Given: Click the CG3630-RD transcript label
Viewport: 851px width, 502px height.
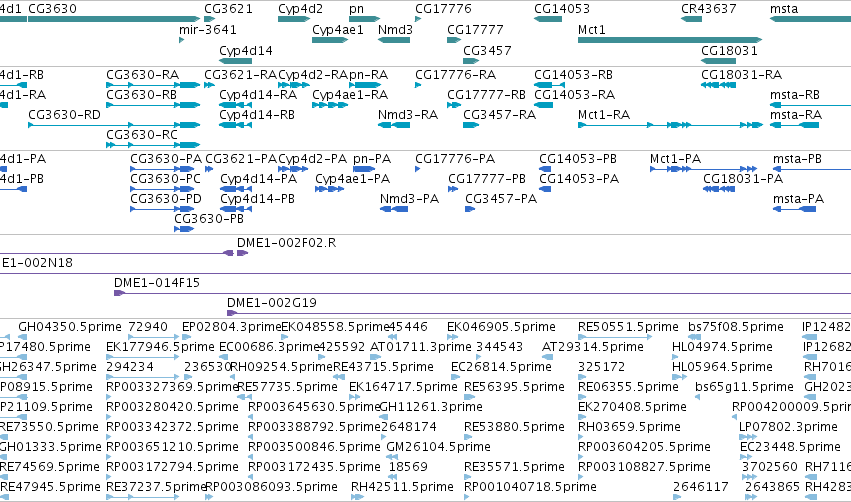Looking at the screenshot, I should [x=65, y=115].
